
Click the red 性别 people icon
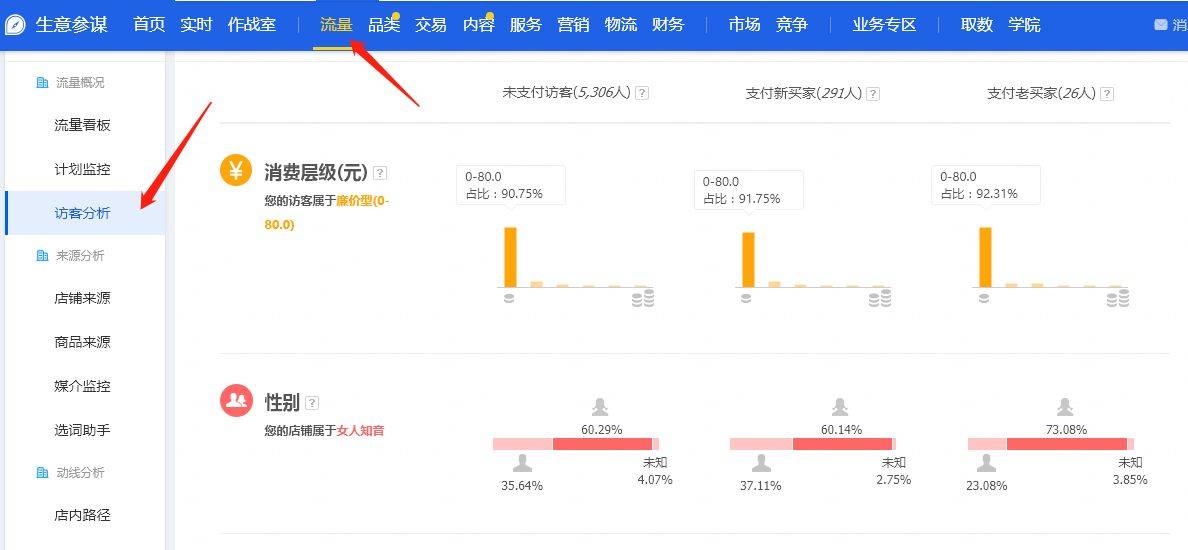236,400
